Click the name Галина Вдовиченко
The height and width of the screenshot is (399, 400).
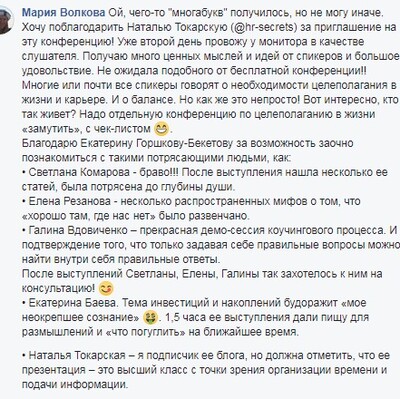click(x=78, y=231)
